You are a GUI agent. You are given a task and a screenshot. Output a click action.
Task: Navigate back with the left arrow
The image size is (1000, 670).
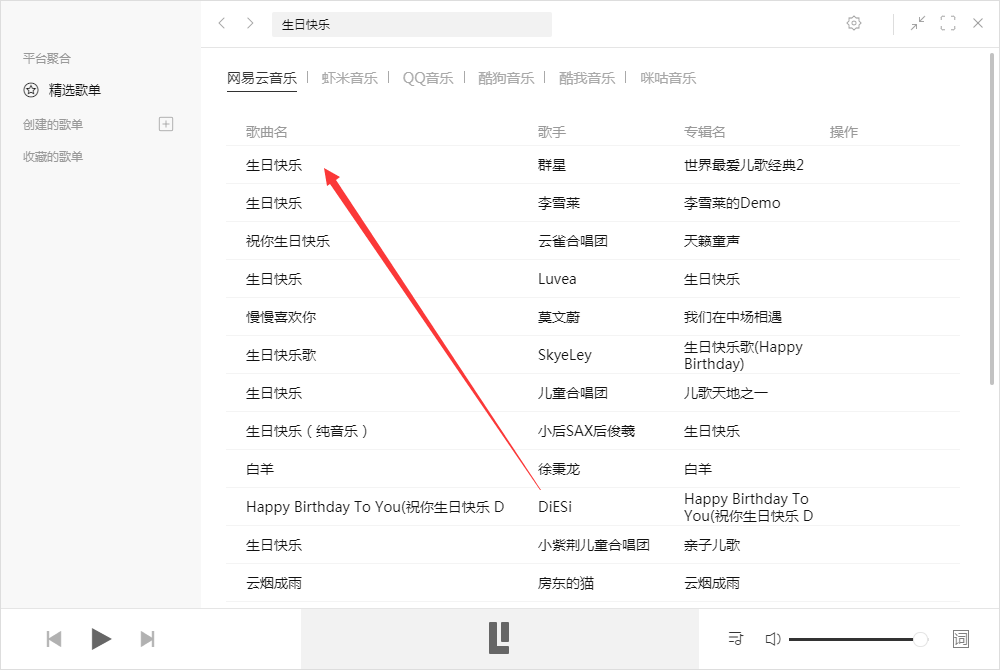pos(221,23)
